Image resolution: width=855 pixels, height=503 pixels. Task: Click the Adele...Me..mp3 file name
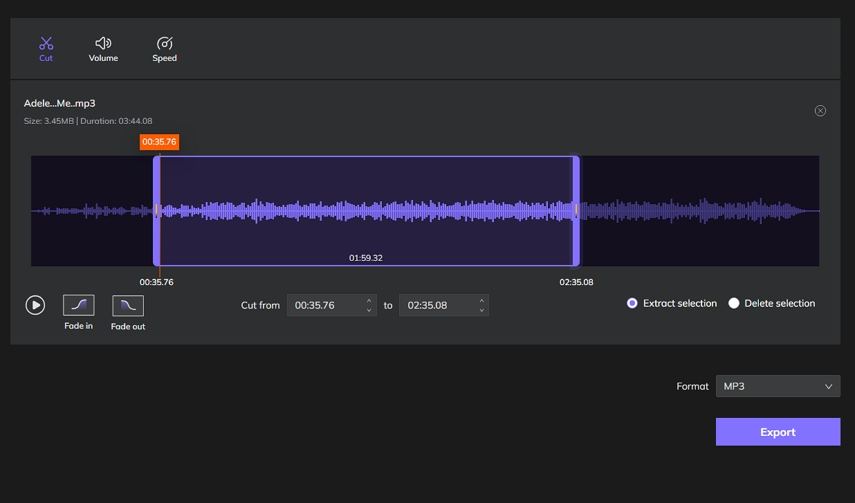click(59, 103)
